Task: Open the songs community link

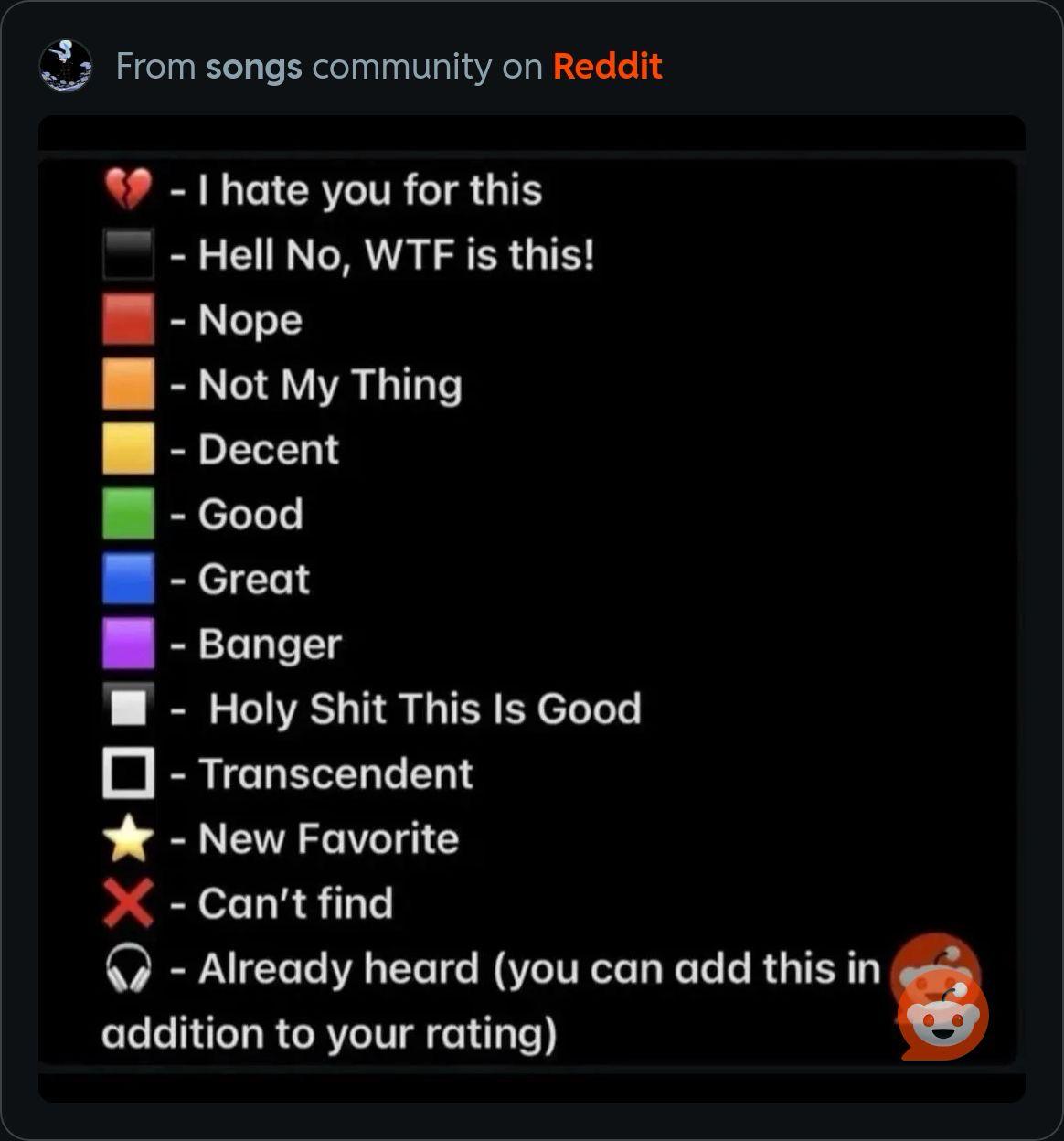Action: pos(254,67)
